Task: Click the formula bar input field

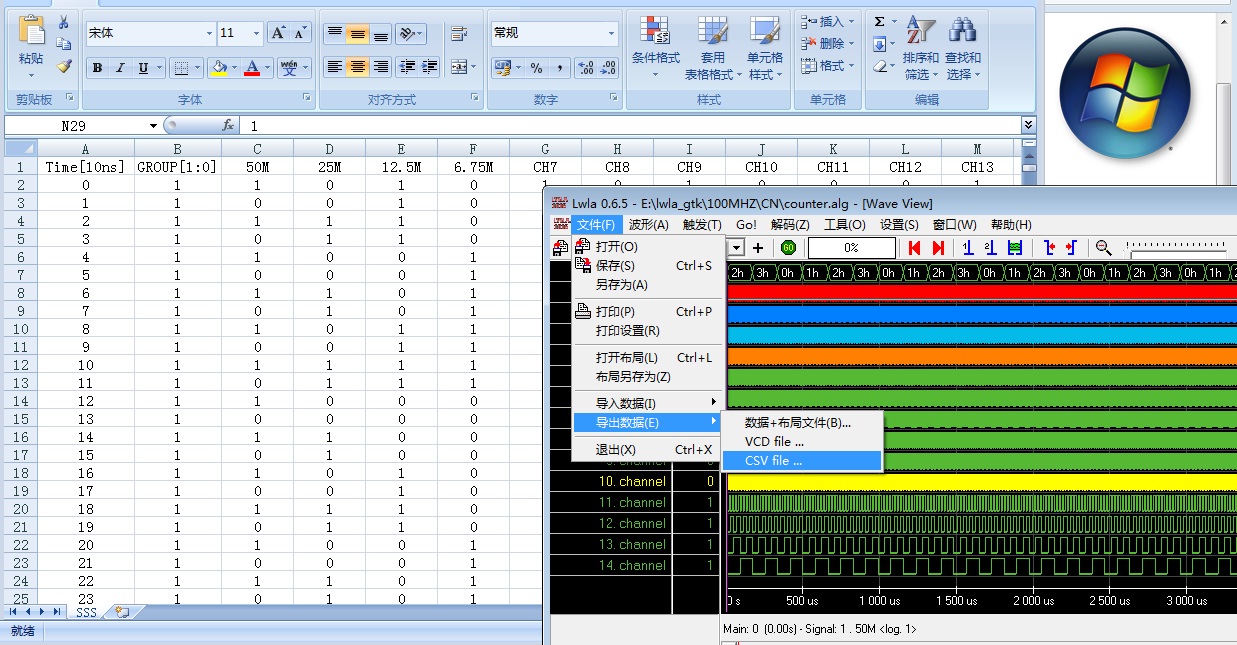Action: coord(630,126)
